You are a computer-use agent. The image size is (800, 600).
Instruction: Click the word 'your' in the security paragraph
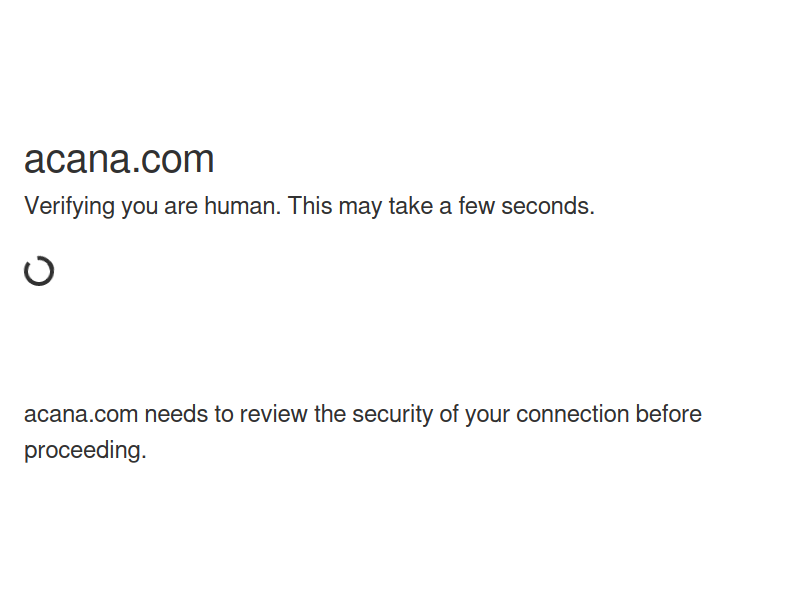click(487, 415)
